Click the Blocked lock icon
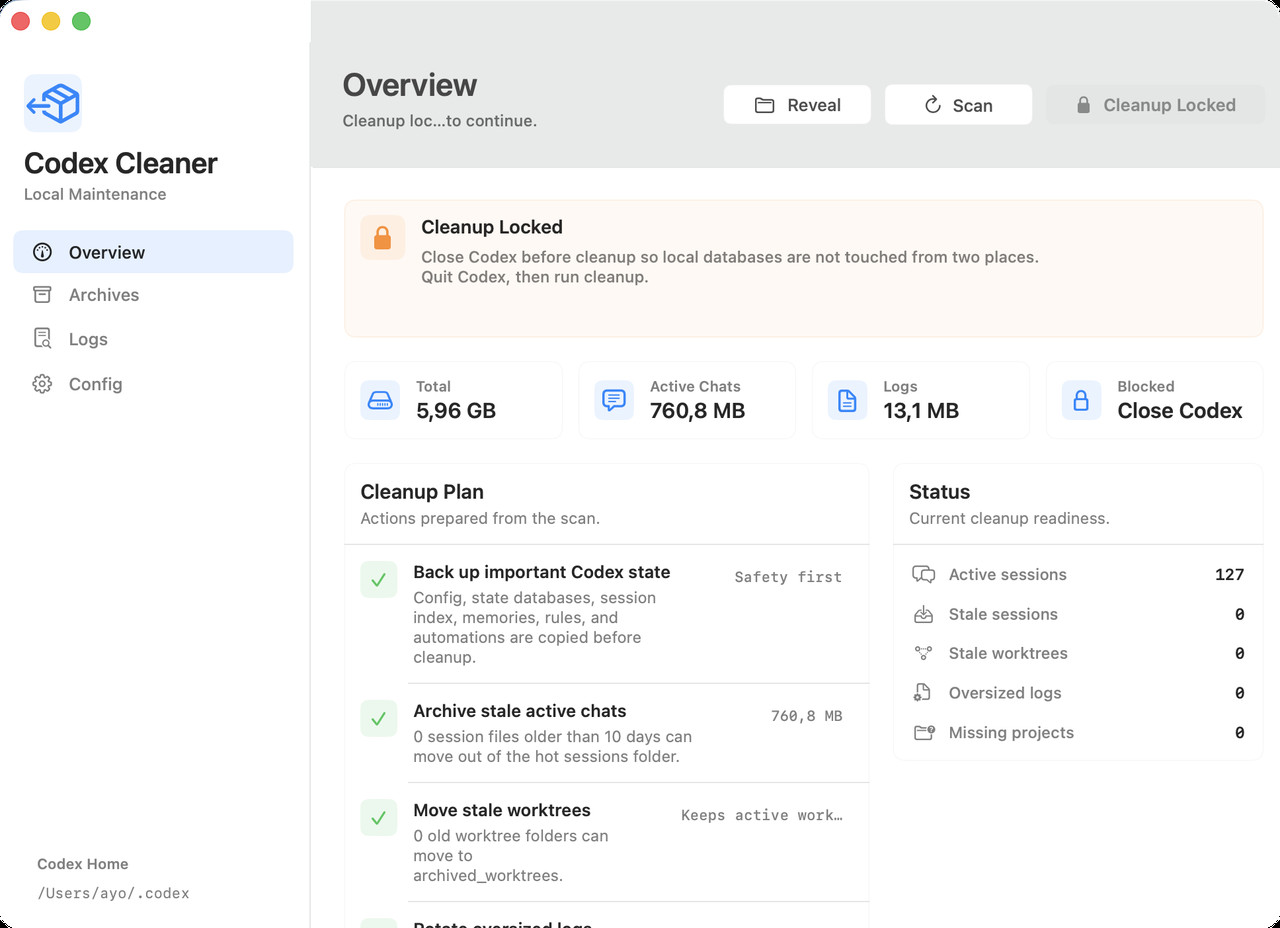1280x928 pixels. (1081, 400)
